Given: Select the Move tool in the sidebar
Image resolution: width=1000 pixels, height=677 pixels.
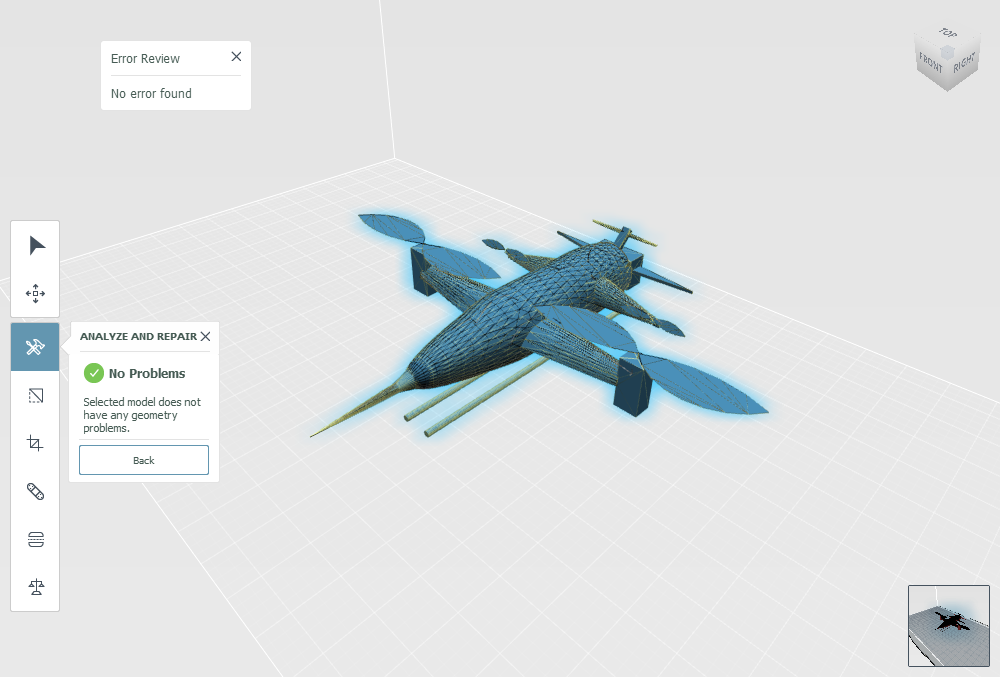Looking at the screenshot, I should coord(35,293).
